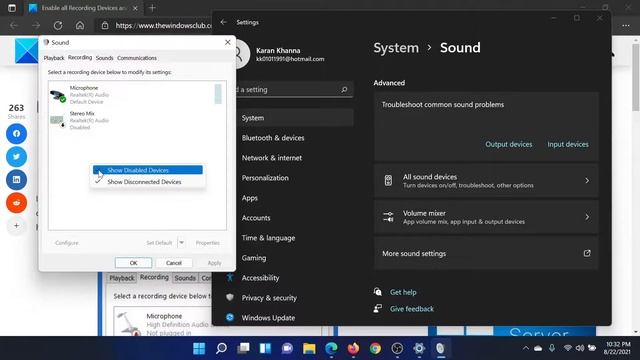Click the Settings back arrow
The width and height of the screenshot is (640, 360).
[223, 22]
